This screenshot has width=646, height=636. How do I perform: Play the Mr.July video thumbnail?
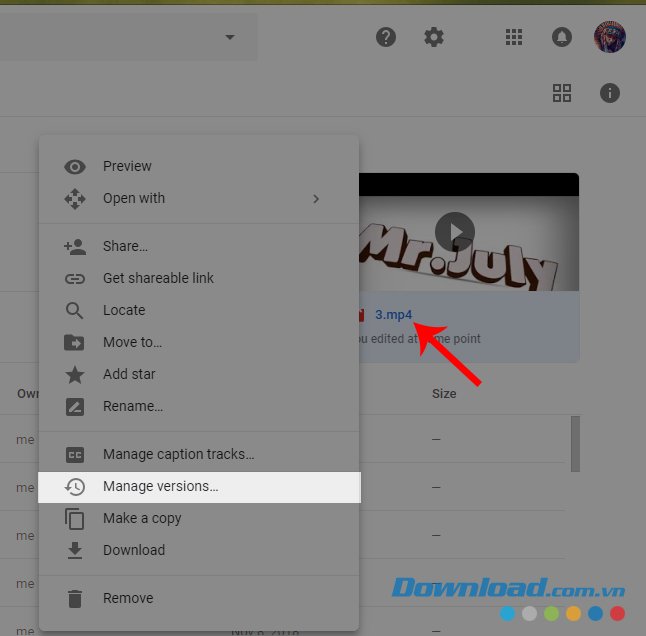click(x=455, y=232)
